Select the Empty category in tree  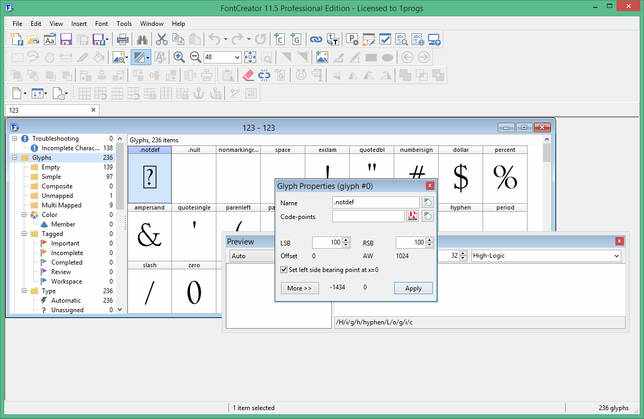pos(51,167)
